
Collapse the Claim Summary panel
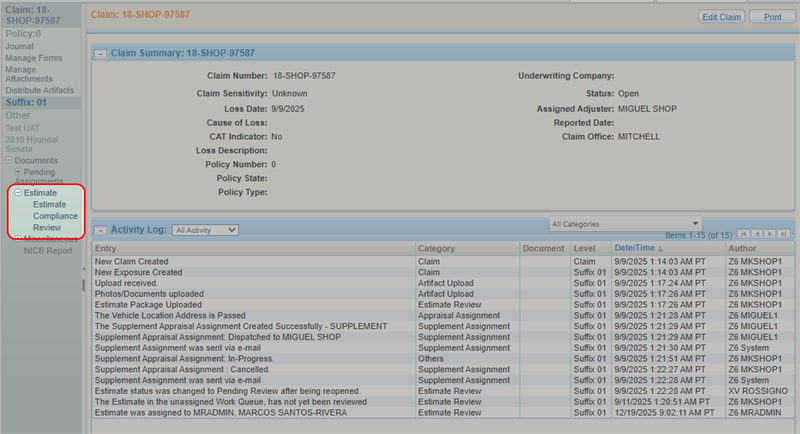(x=100, y=52)
